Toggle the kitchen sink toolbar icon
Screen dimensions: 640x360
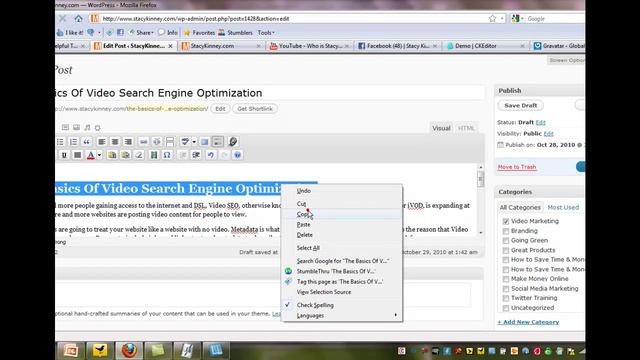[218, 142]
